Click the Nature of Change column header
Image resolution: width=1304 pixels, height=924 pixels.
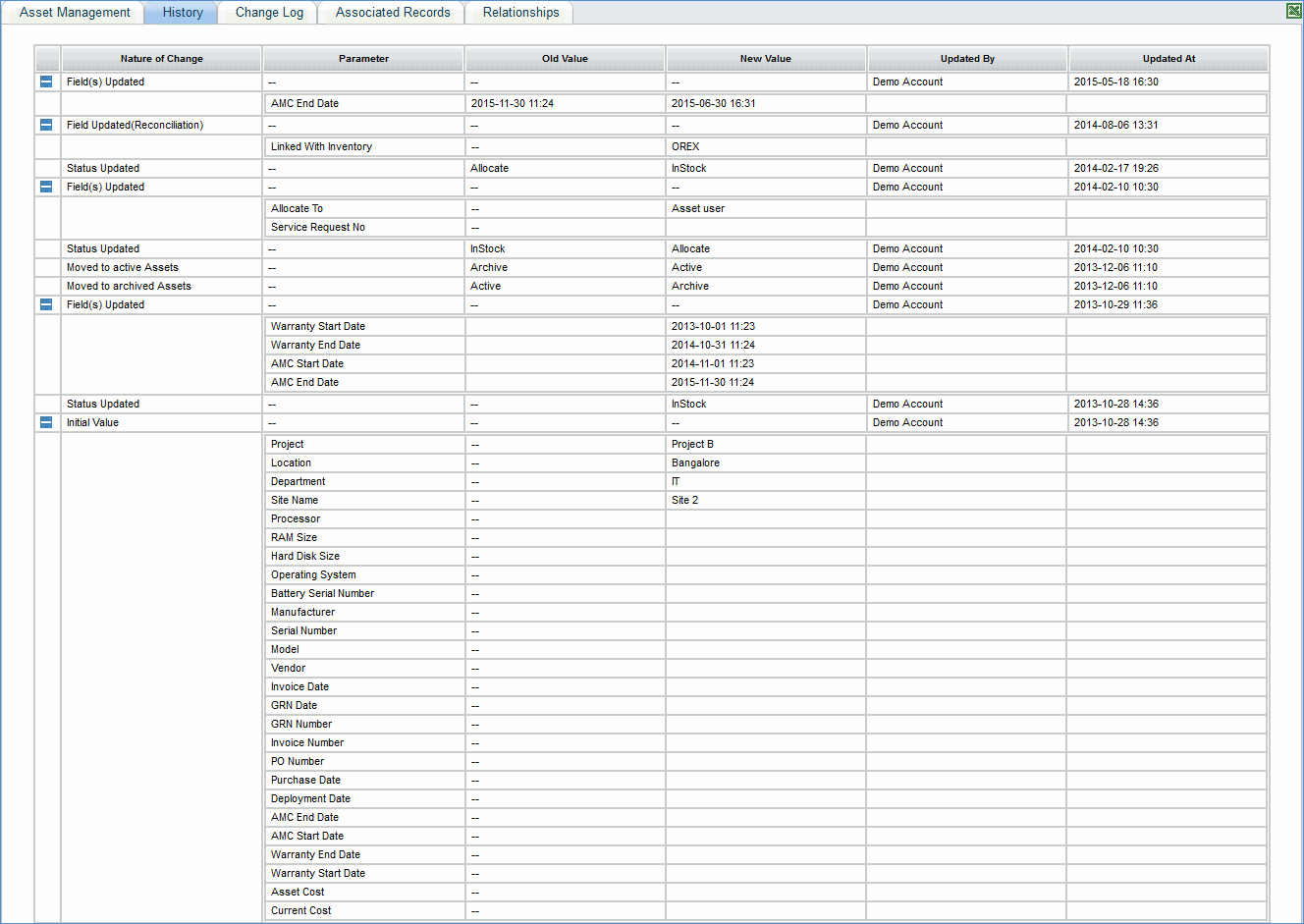tap(162, 59)
